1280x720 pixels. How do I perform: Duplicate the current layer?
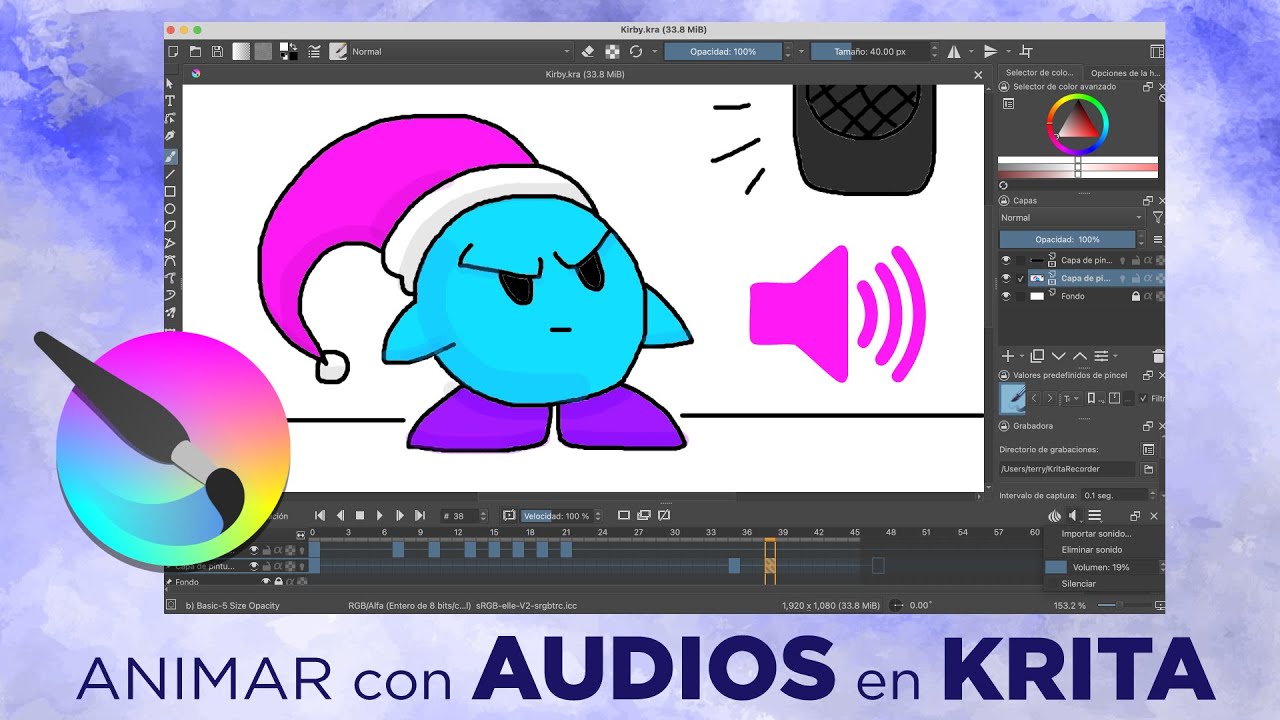tap(1037, 356)
